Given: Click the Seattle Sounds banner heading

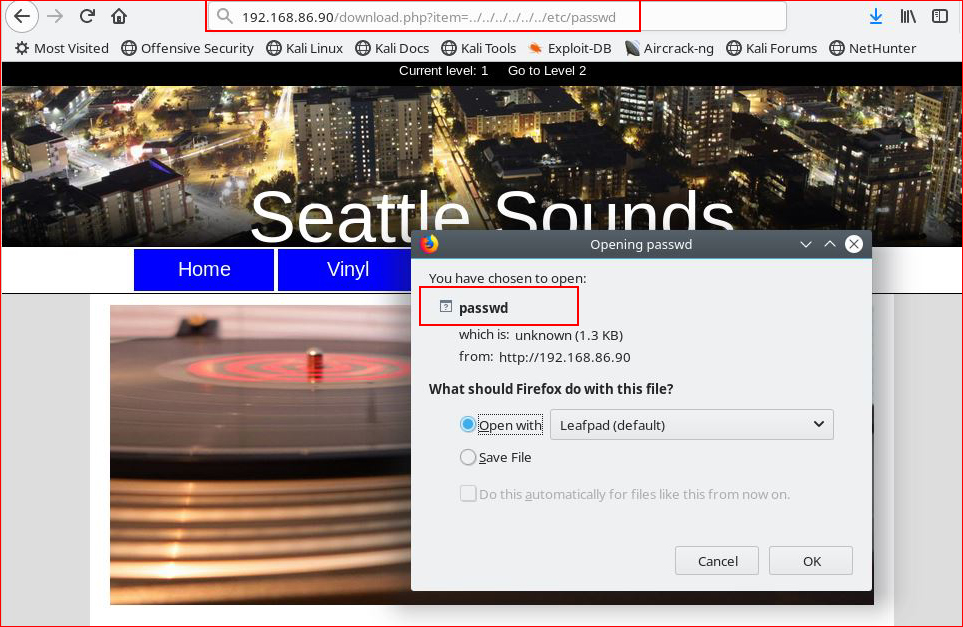Looking at the screenshot, I should [491, 216].
